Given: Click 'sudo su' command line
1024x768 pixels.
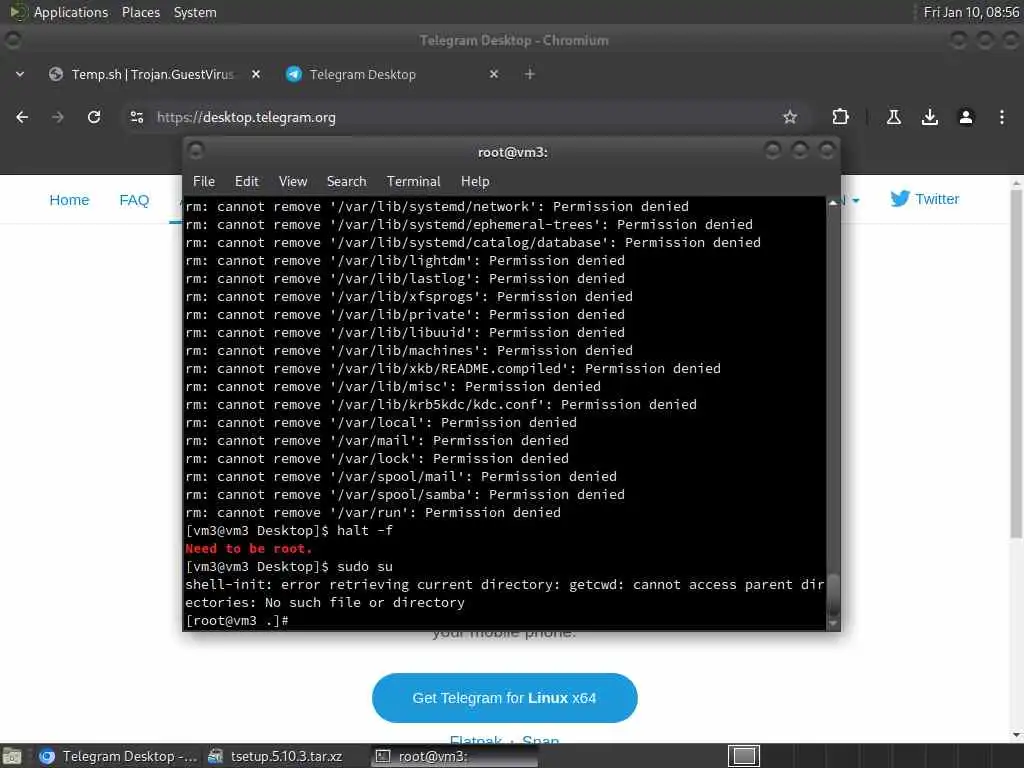Looking at the screenshot, I should click(x=289, y=566).
